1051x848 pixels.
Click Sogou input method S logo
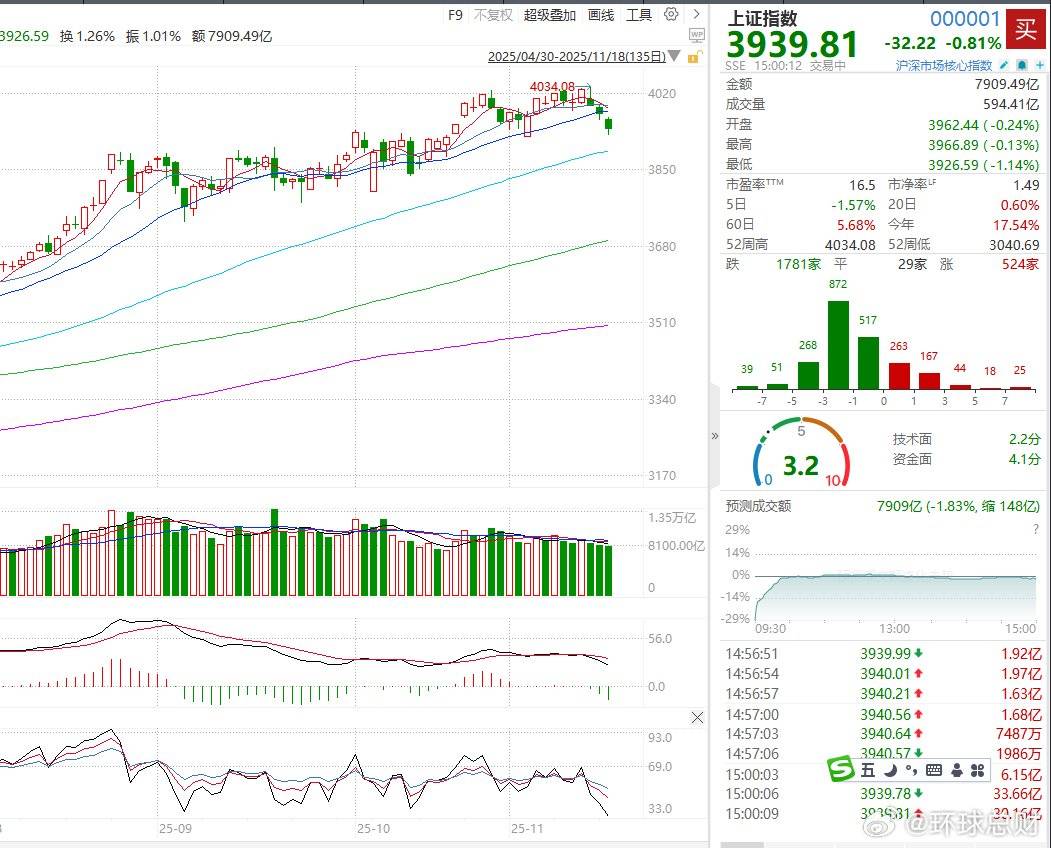coord(839,769)
